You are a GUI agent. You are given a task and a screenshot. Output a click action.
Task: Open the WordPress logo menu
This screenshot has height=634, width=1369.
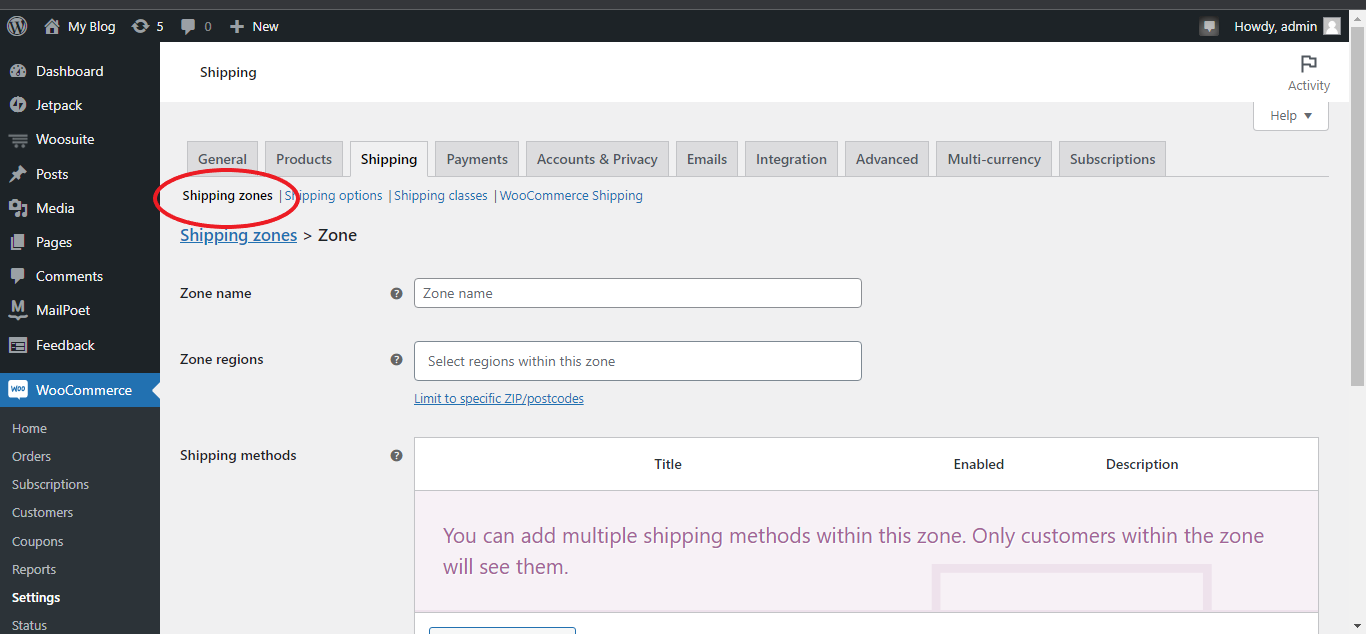(17, 26)
